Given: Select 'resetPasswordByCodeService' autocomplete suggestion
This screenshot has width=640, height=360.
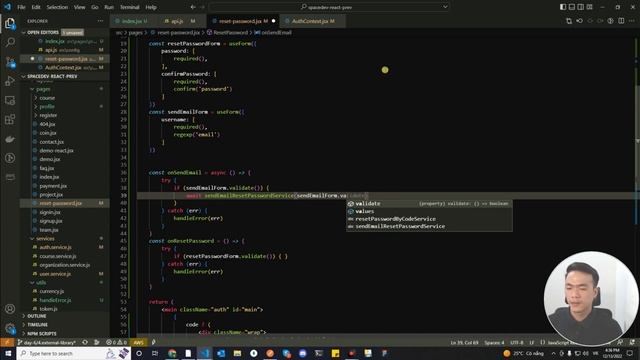Looking at the screenshot, I should (429, 219).
